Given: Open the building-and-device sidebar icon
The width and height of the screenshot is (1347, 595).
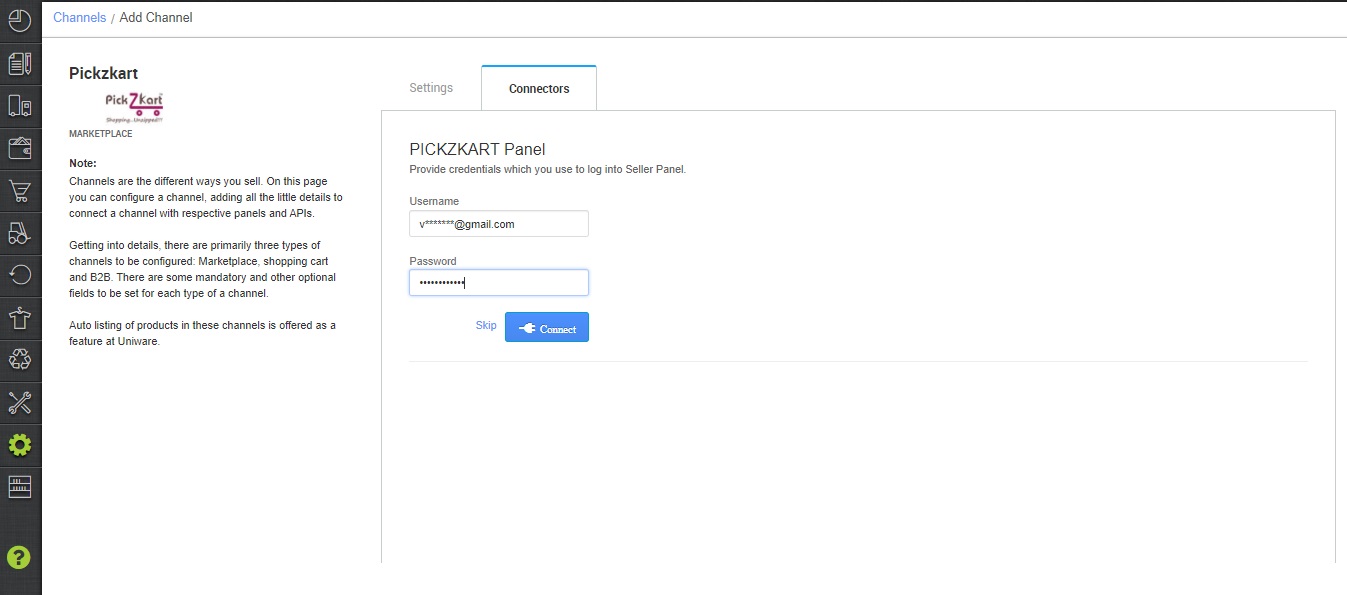Looking at the screenshot, I should 20,106.
